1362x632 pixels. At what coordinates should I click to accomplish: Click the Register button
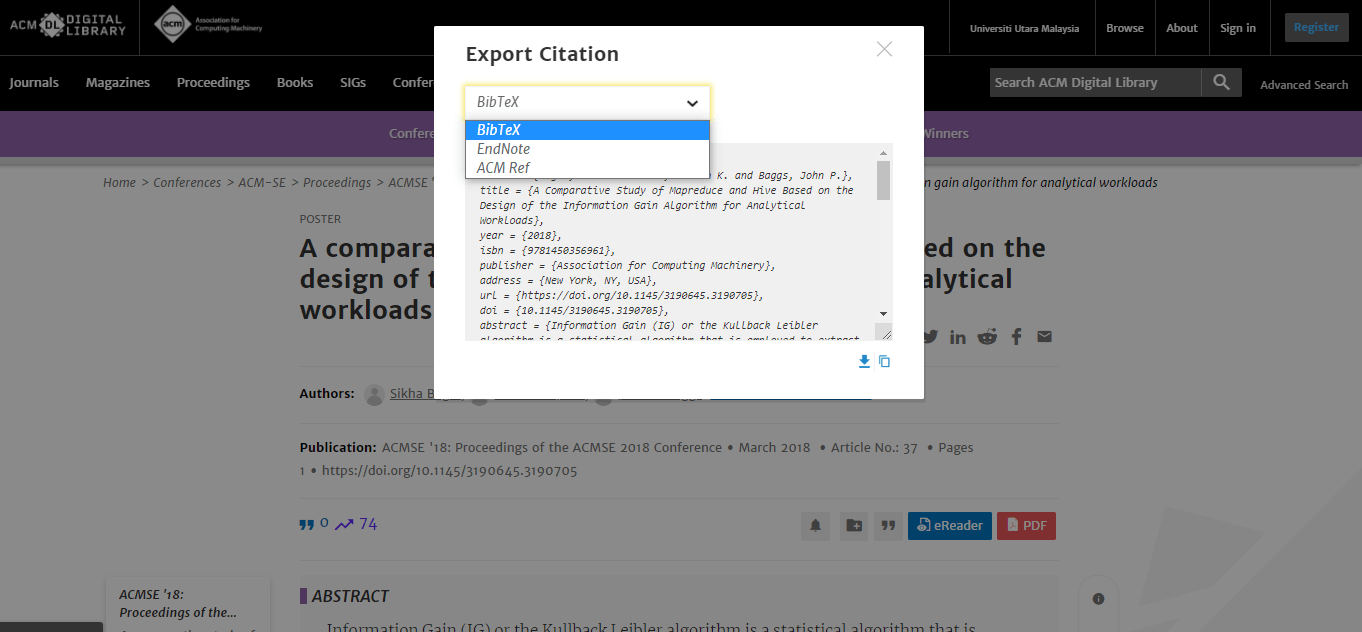(x=1316, y=28)
